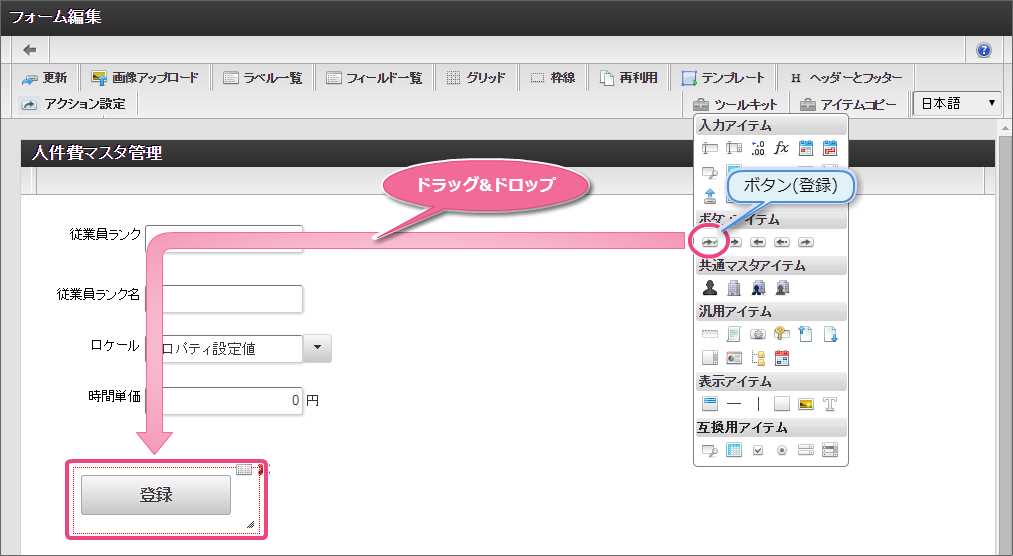Select the calendar grid general item

782,358
